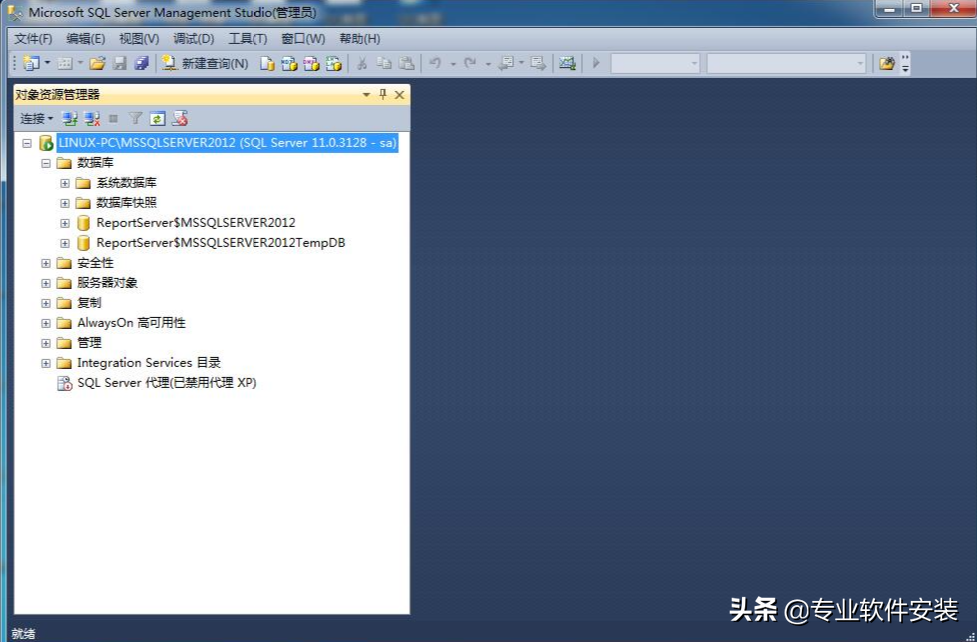977x642 pixels.
Task: Expand the Integration Services 目录 folder
Action: pos(45,363)
